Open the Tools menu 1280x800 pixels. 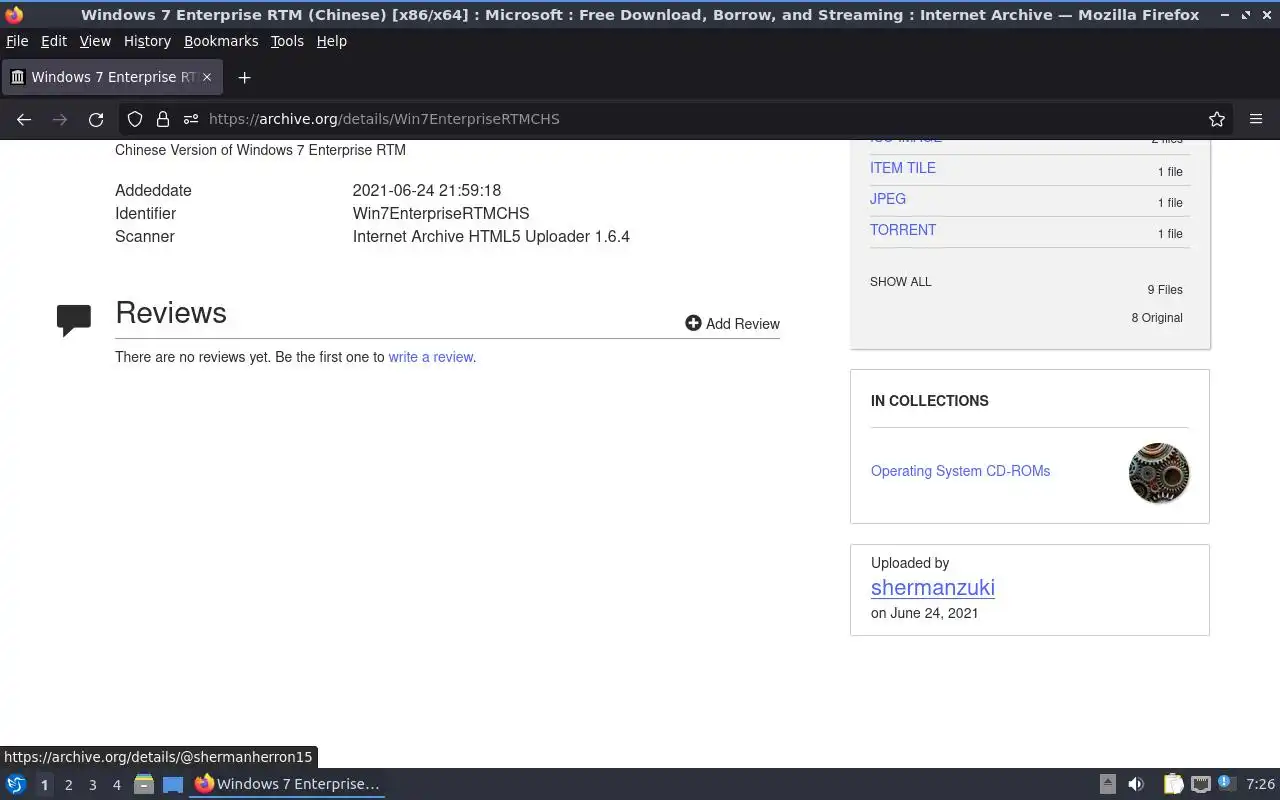coord(287,41)
